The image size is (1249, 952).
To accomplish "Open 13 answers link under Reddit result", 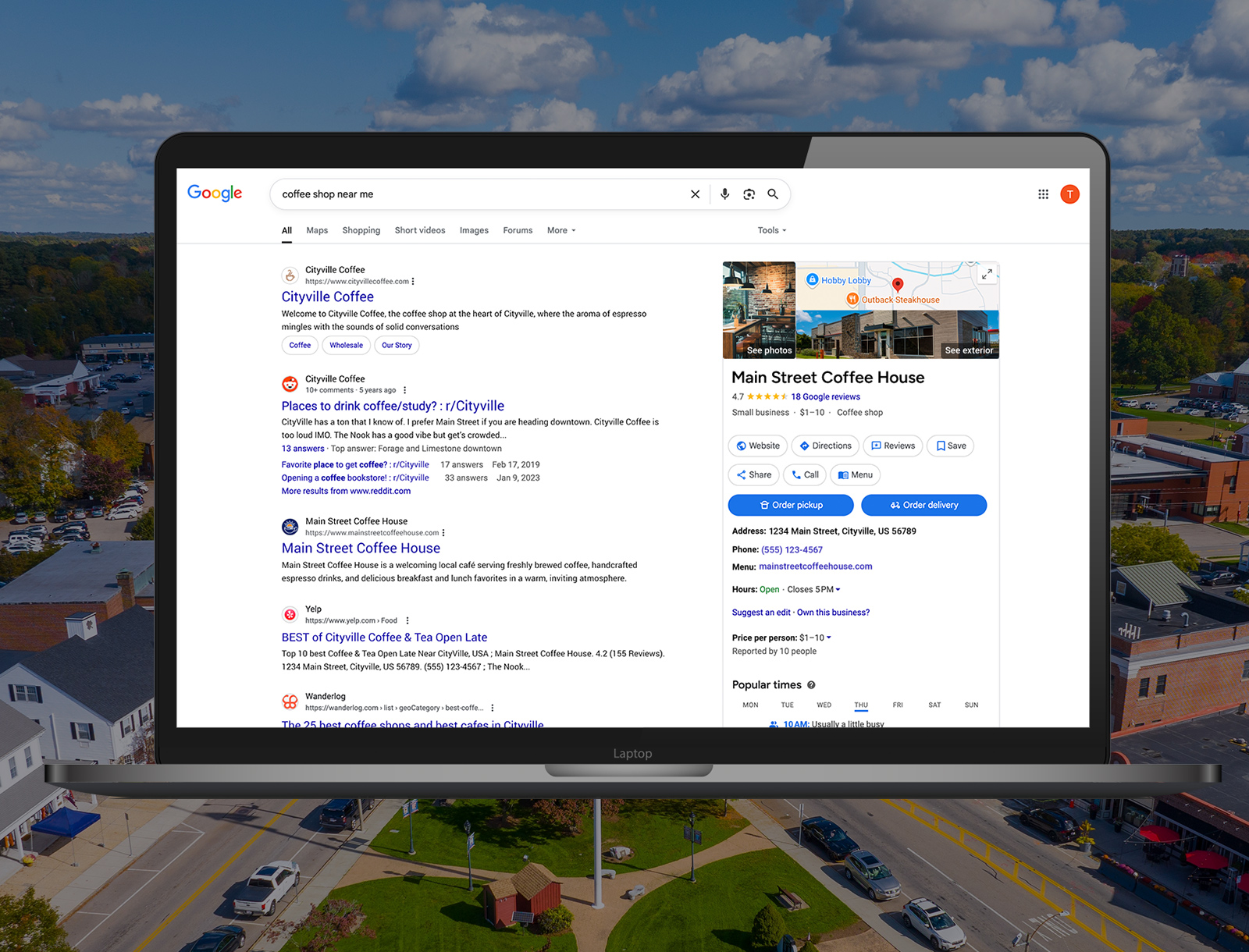I will click(x=303, y=449).
